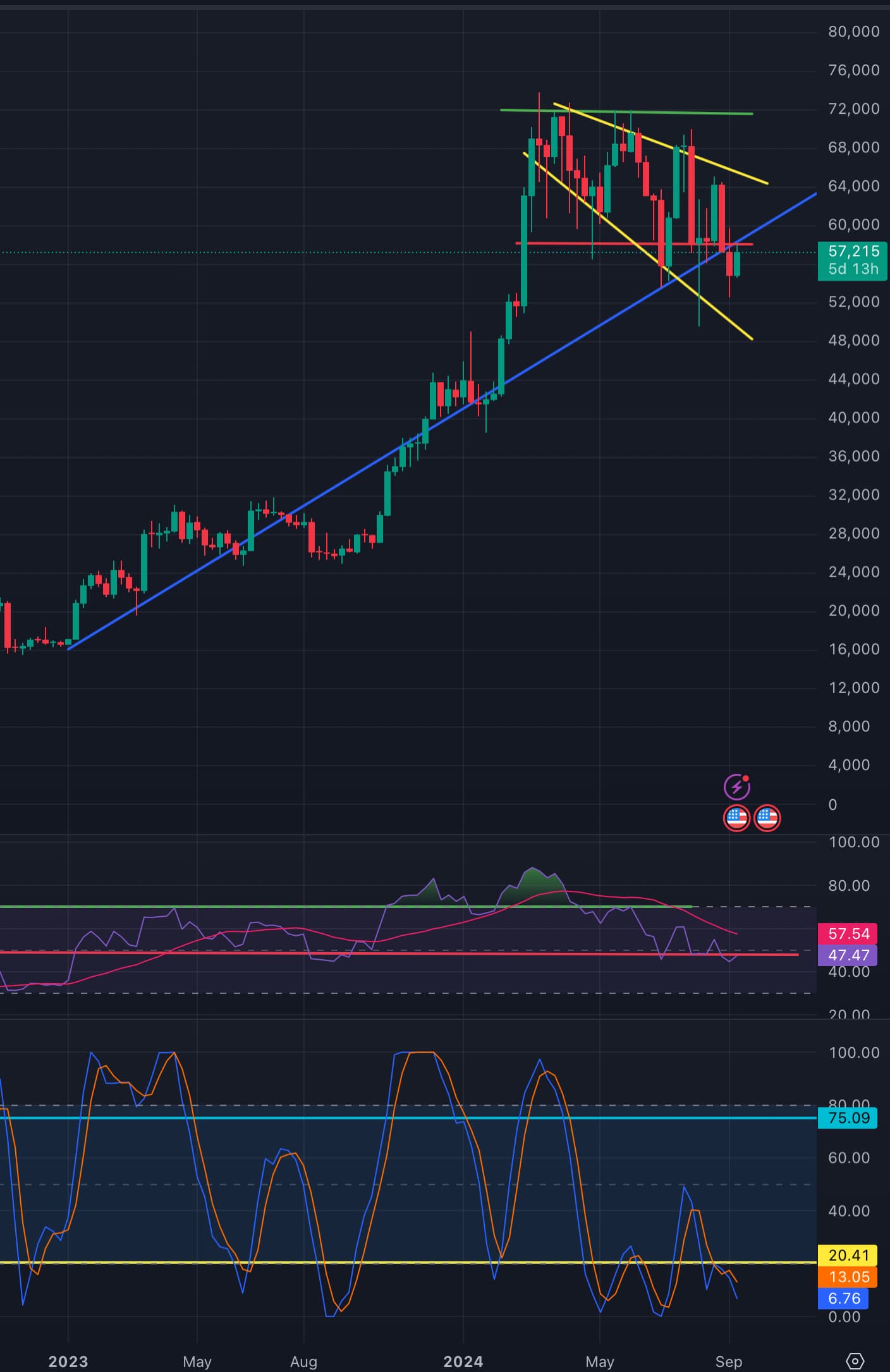Tap the yellow 20.41 level label
Image resolution: width=890 pixels, height=1372 pixels.
click(x=848, y=1255)
